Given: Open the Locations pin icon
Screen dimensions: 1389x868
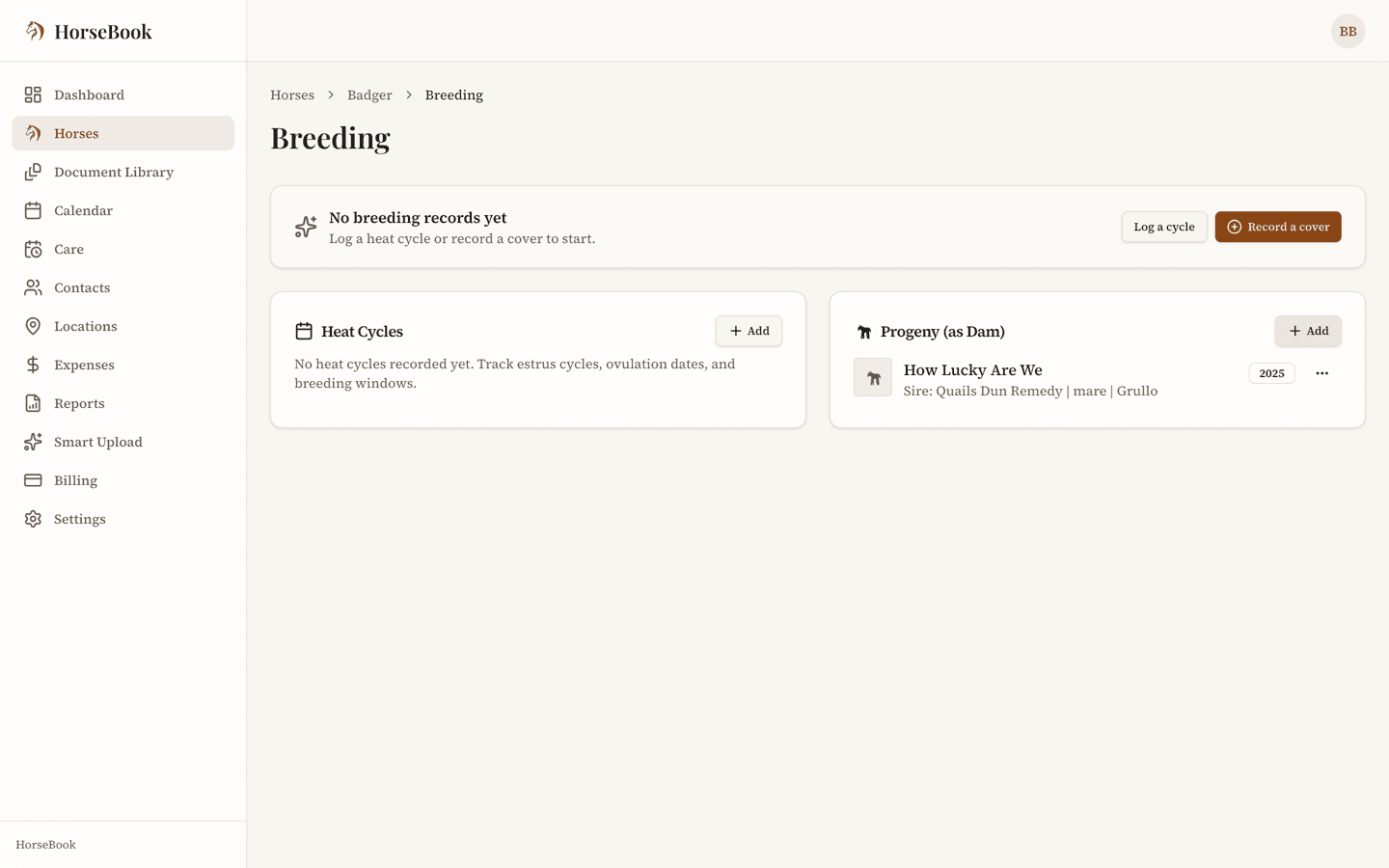Looking at the screenshot, I should pyautogui.click(x=33, y=326).
